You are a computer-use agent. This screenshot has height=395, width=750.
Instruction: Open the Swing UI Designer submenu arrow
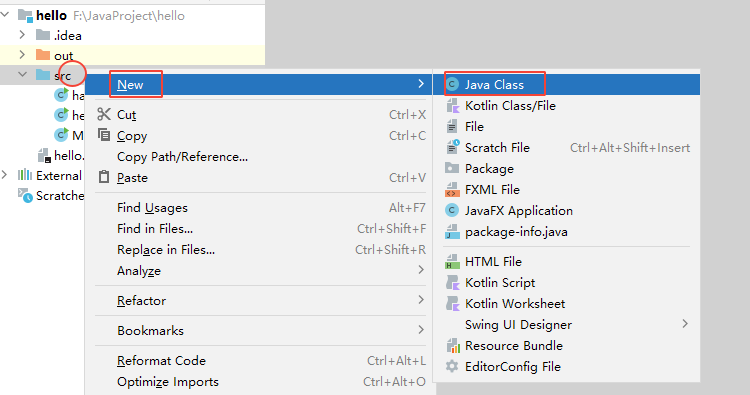[685, 324]
